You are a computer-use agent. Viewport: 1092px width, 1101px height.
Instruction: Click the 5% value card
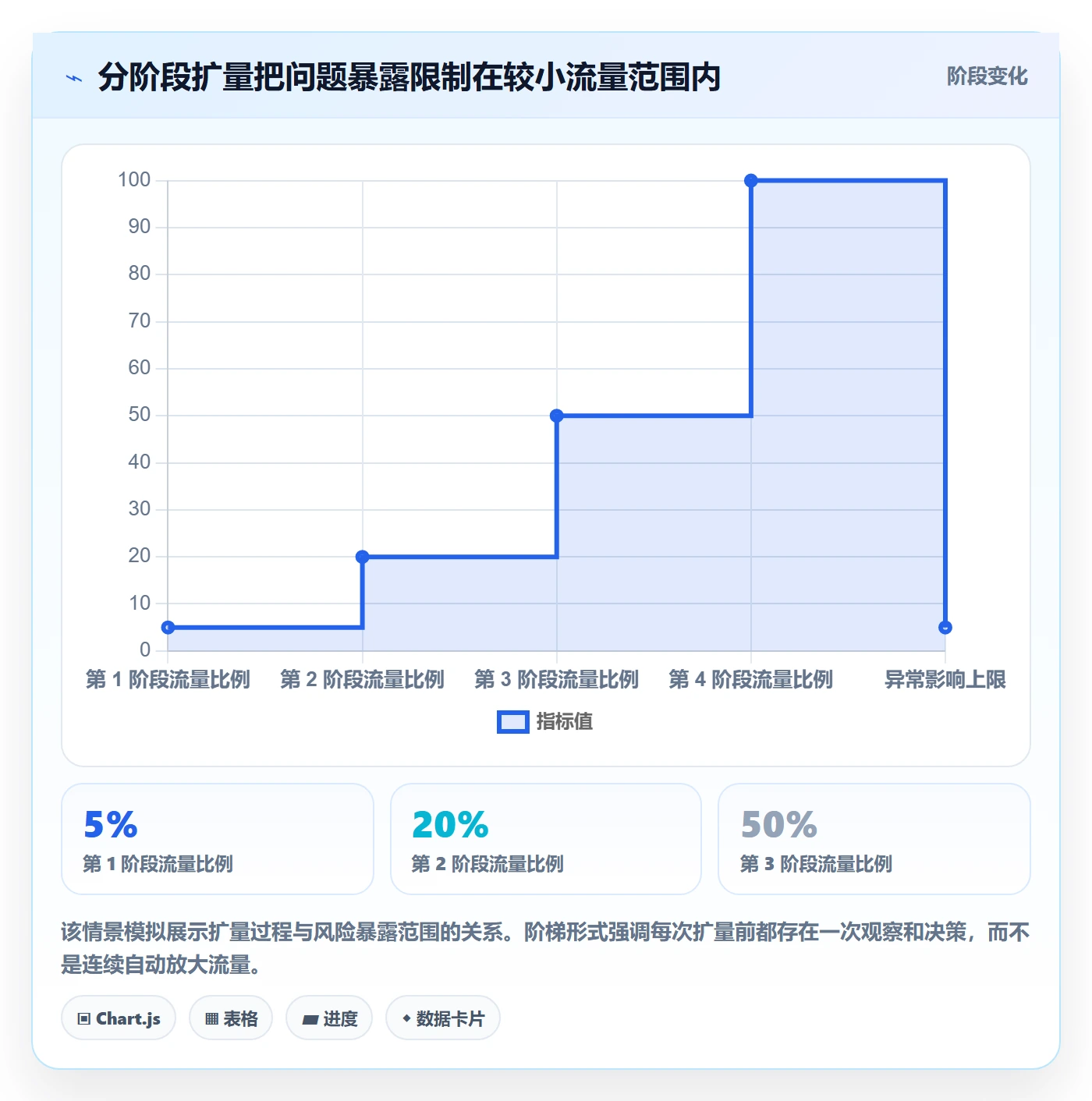[x=218, y=839]
